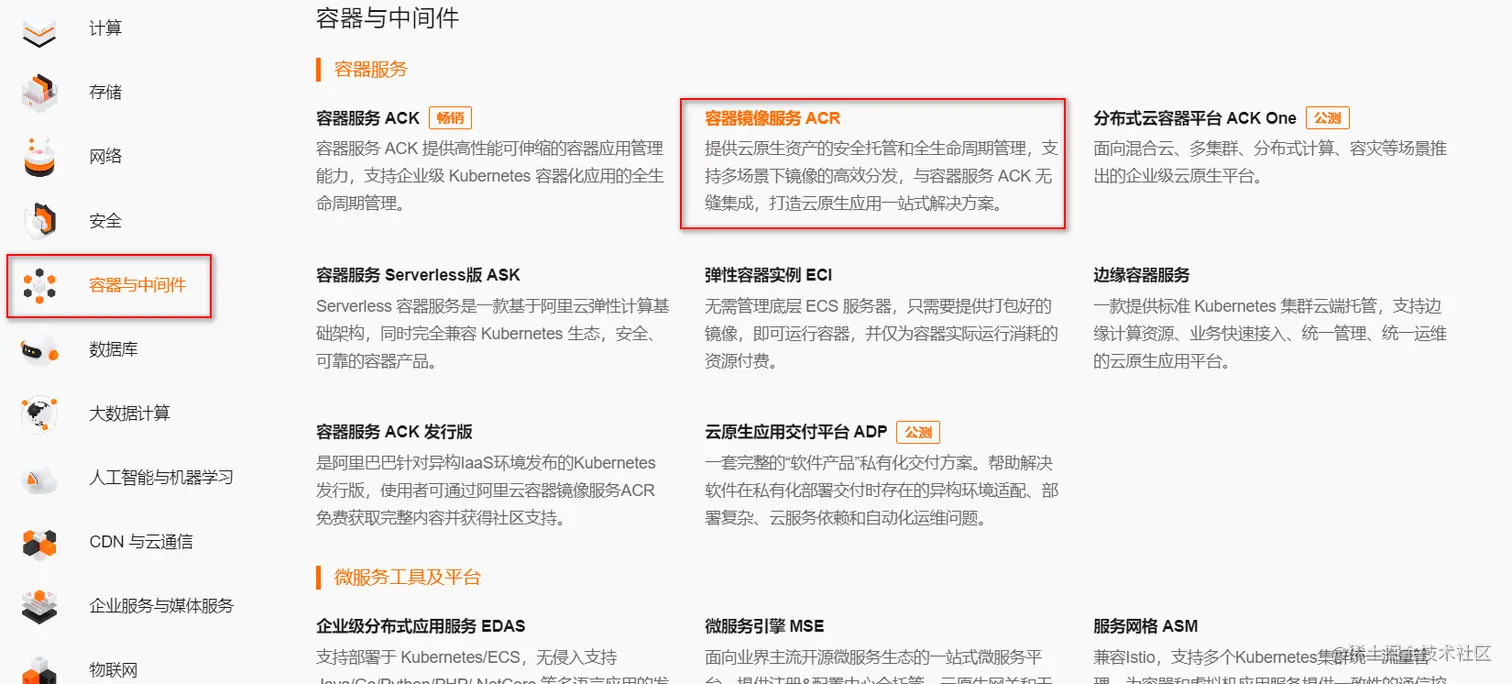The height and width of the screenshot is (684, 1512).
Task: Select 容器与中间件 in the sidebar
Action: point(138,286)
